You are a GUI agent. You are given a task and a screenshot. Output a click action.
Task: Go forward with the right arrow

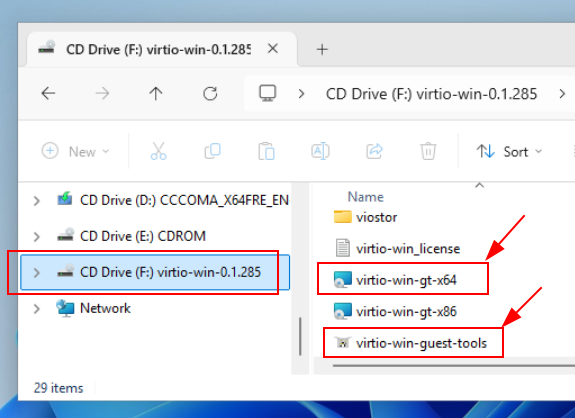pos(102,94)
